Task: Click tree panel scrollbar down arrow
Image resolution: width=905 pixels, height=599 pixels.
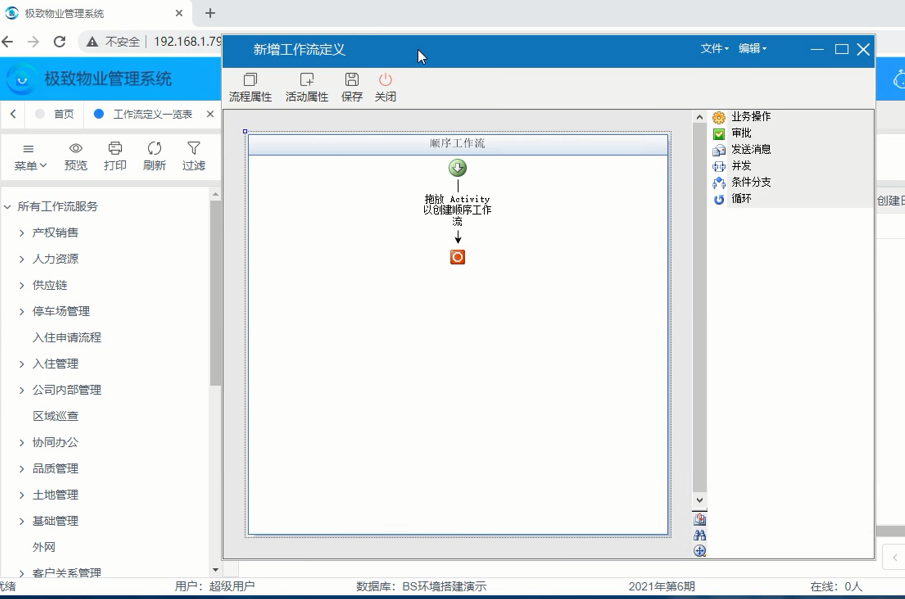Action: click(x=215, y=570)
